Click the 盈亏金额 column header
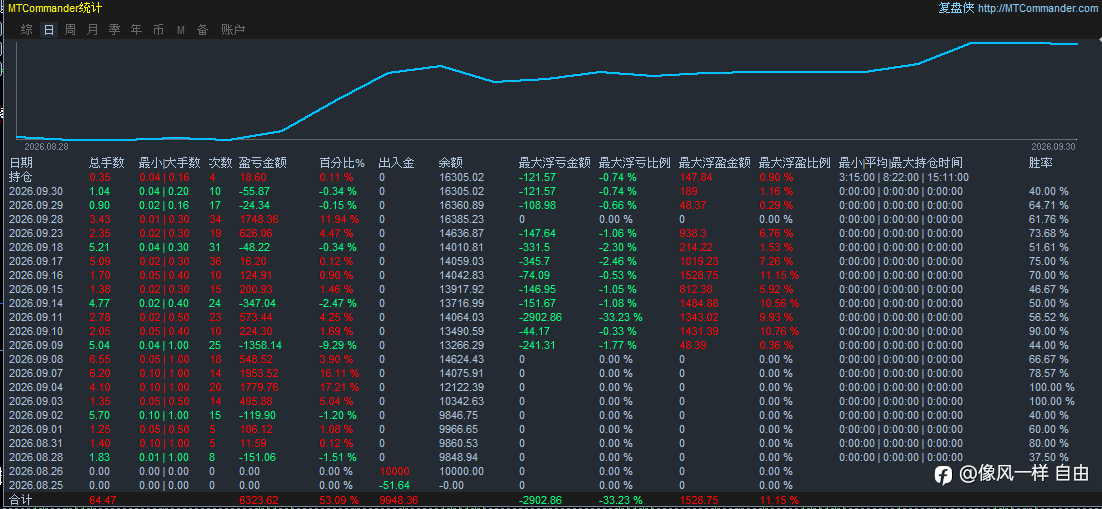1102x509 pixels. (262, 162)
